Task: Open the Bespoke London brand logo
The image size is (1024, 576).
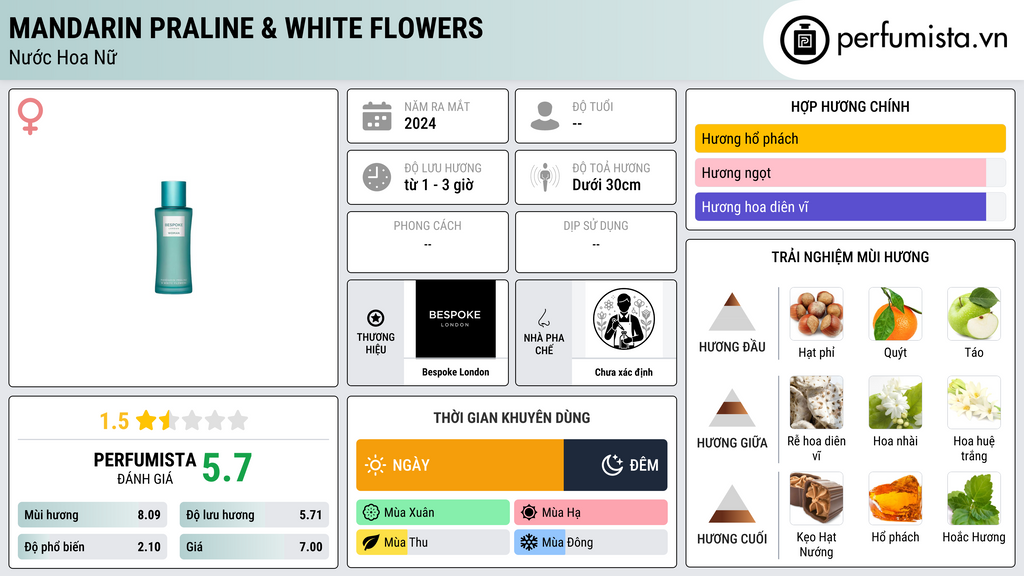Action: 455,319
